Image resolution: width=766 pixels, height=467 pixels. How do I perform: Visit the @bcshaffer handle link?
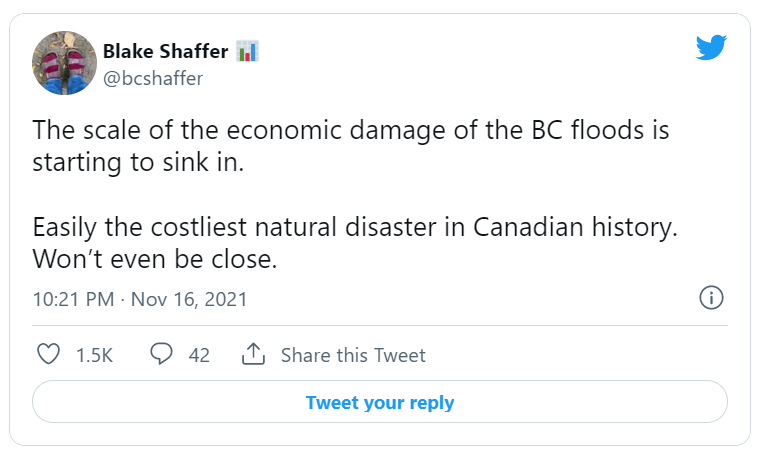pos(152,77)
